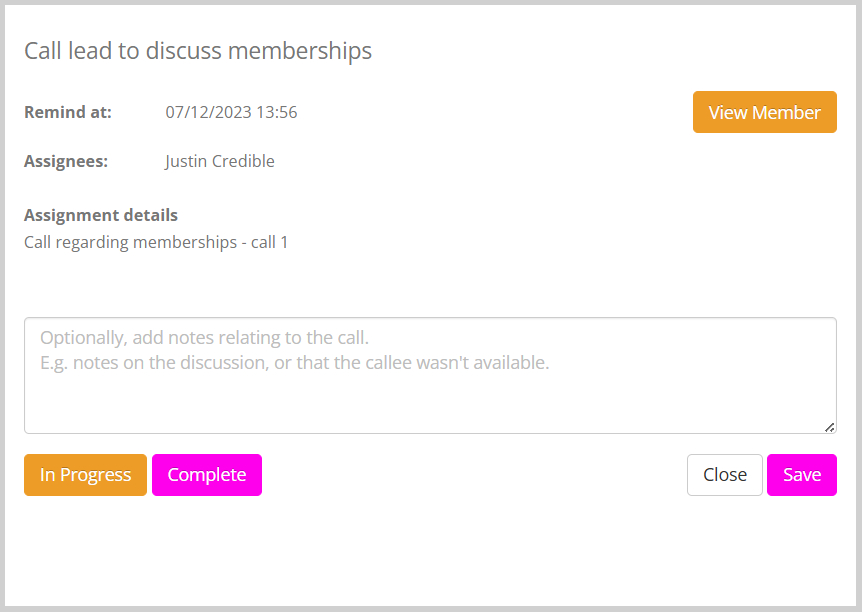Screen dimensions: 862x612
Task: Click the Assignees label
Action: coord(66,161)
